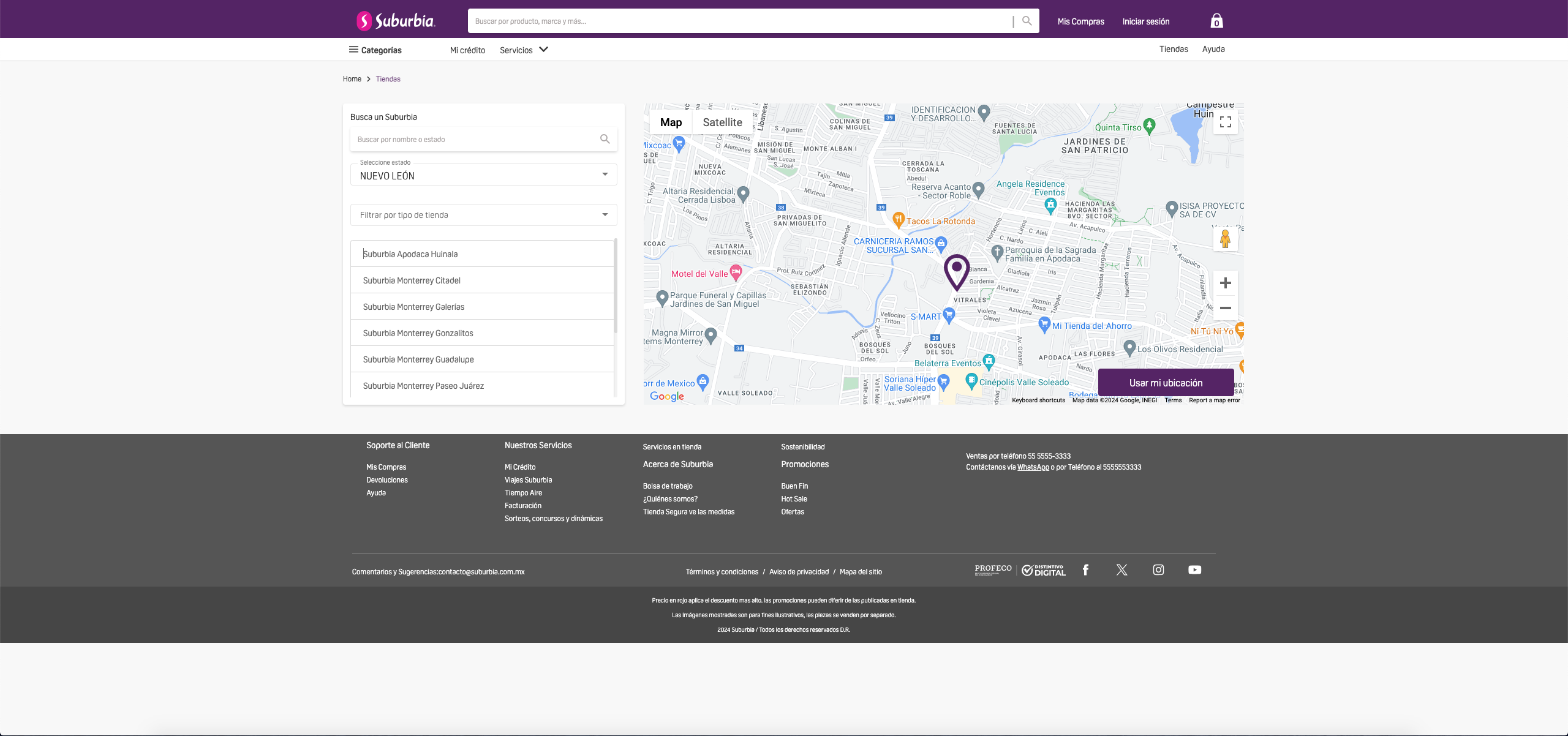
Task: Open the shopping bag cart icon
Action: click(1216, 21)
